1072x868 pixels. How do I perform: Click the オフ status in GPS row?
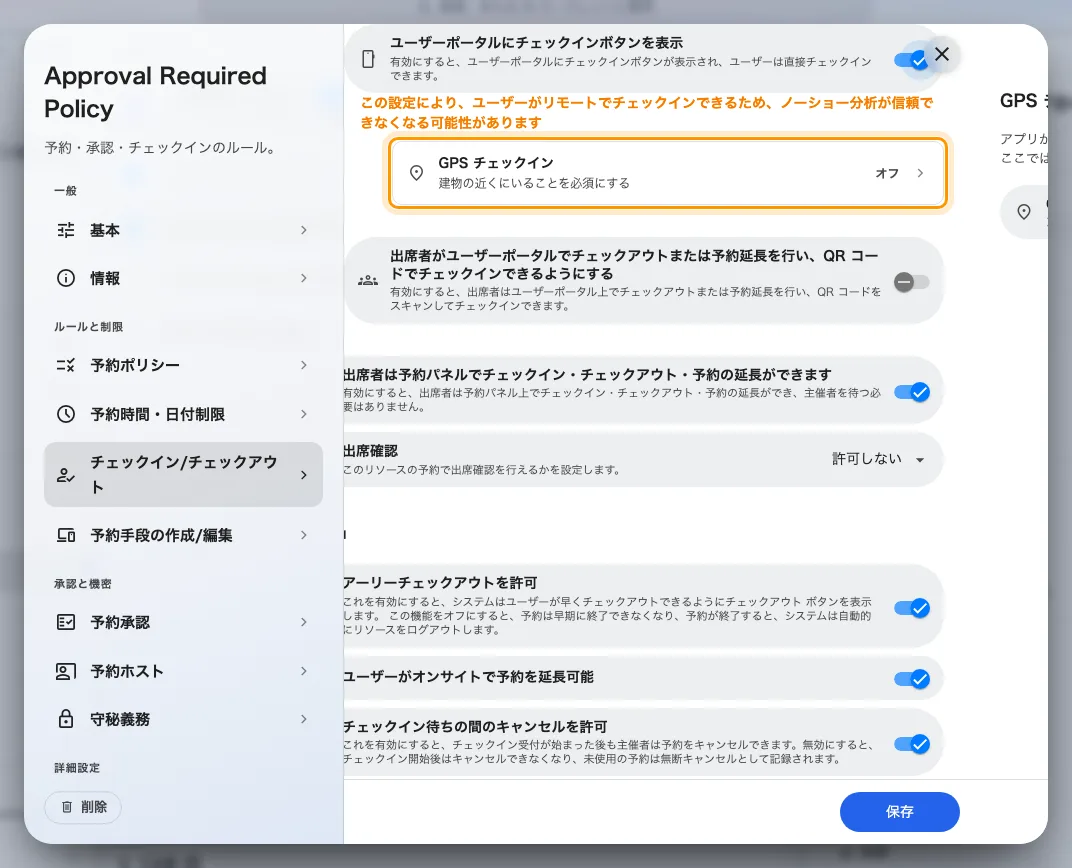pyautogui.click(x=887, y=173)
